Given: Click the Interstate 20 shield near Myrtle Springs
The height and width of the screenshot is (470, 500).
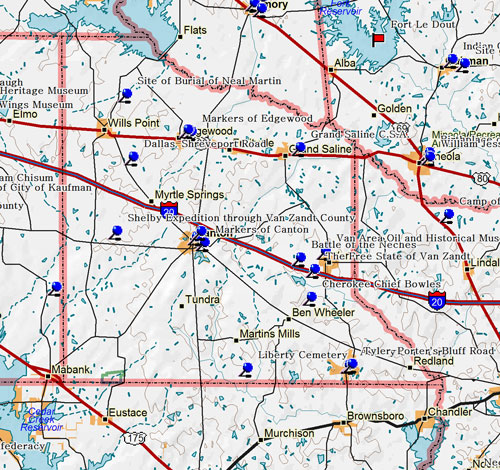Looking at the screenshot, I should tap(169, 209).
